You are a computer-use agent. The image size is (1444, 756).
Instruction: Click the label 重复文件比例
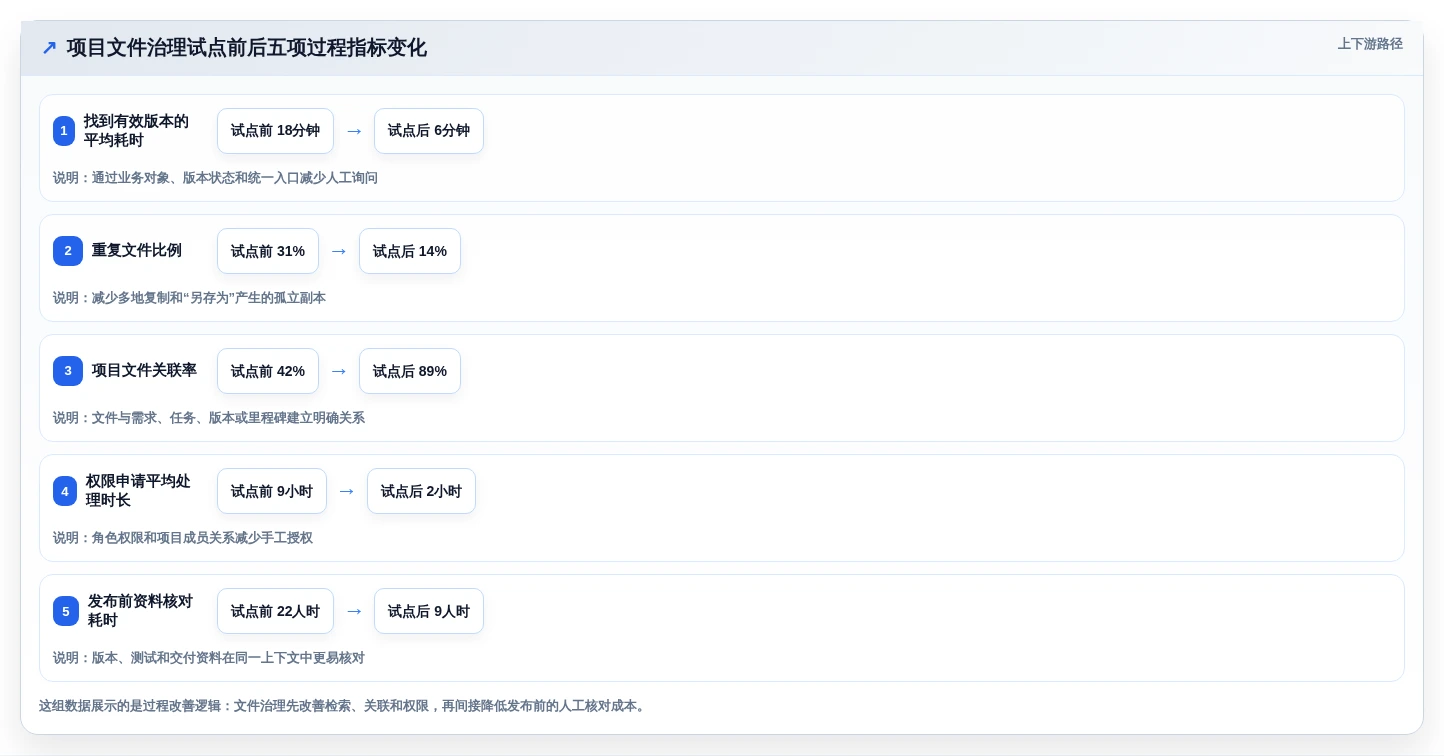click(x=137, y=251)
